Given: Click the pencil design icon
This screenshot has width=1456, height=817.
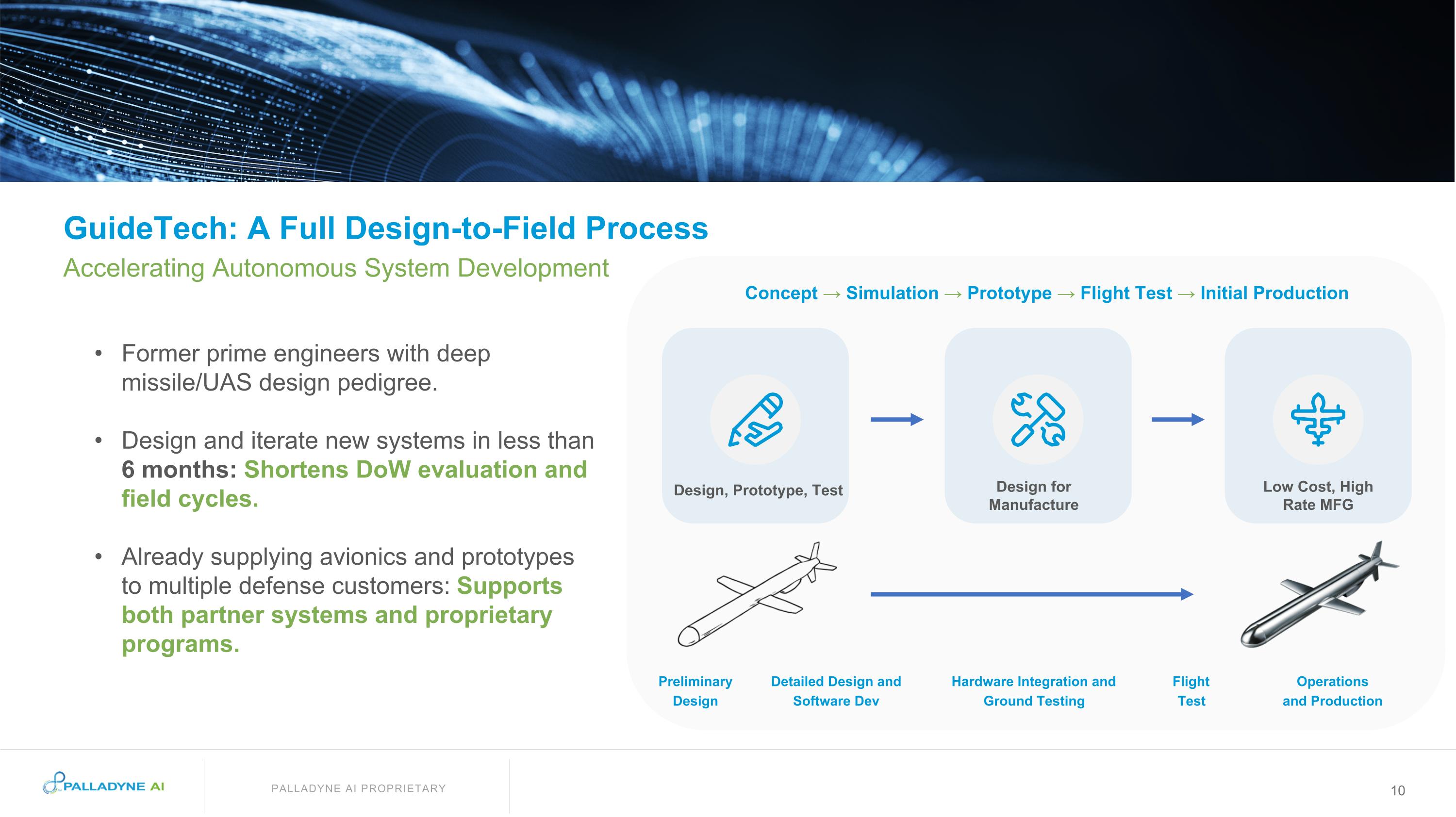Looking at the screenshot, I should click(755, 420).
